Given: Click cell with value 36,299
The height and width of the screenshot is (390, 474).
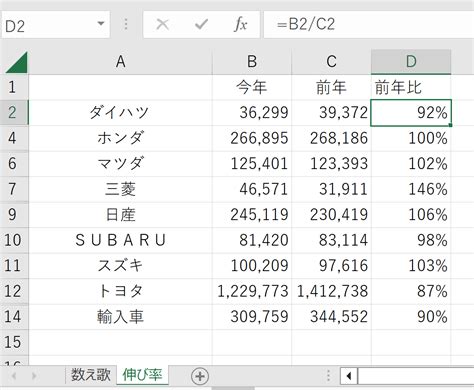Looking at the screenshot, I should pos(252,113).
